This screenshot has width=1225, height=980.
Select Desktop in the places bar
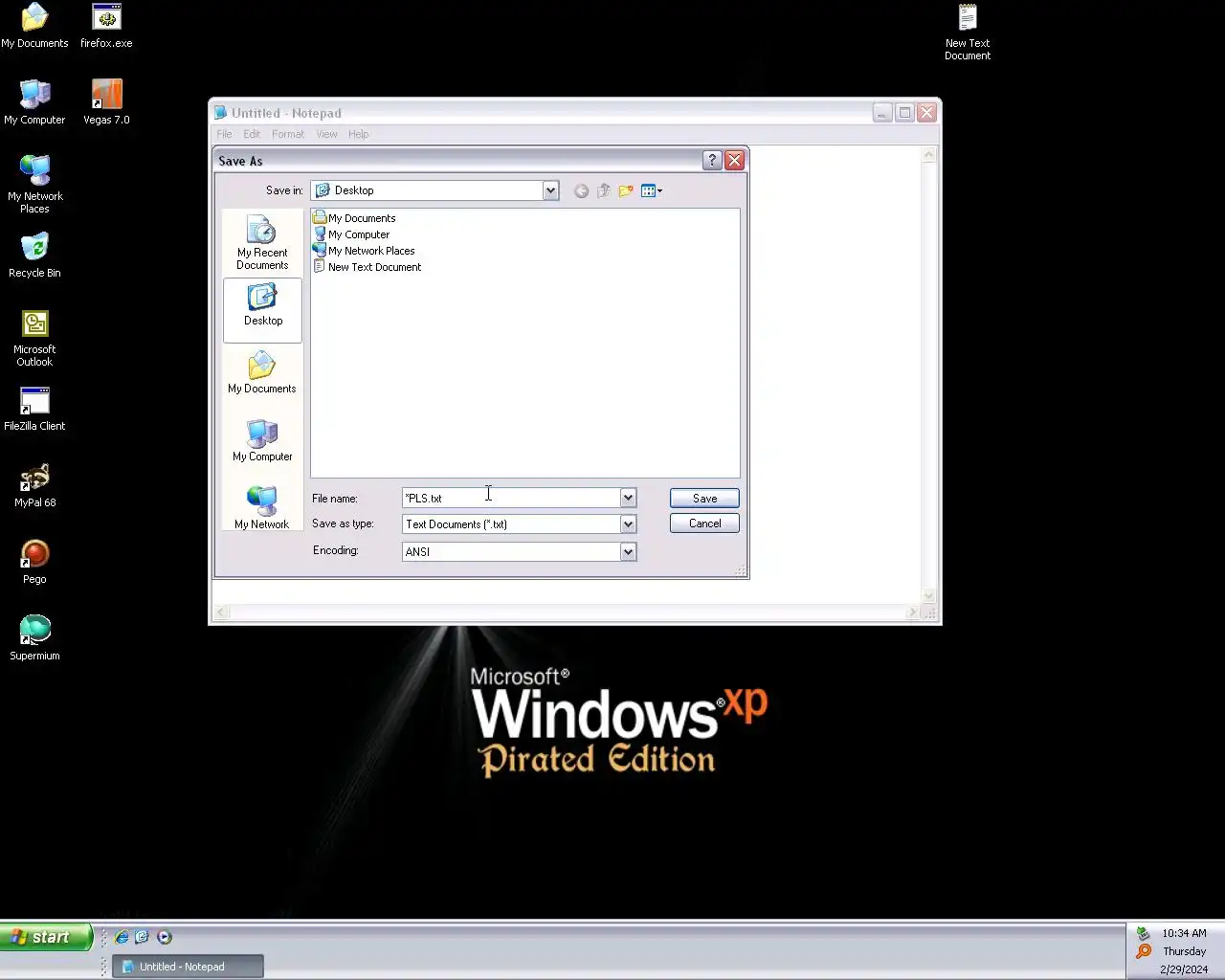point(262,309)
